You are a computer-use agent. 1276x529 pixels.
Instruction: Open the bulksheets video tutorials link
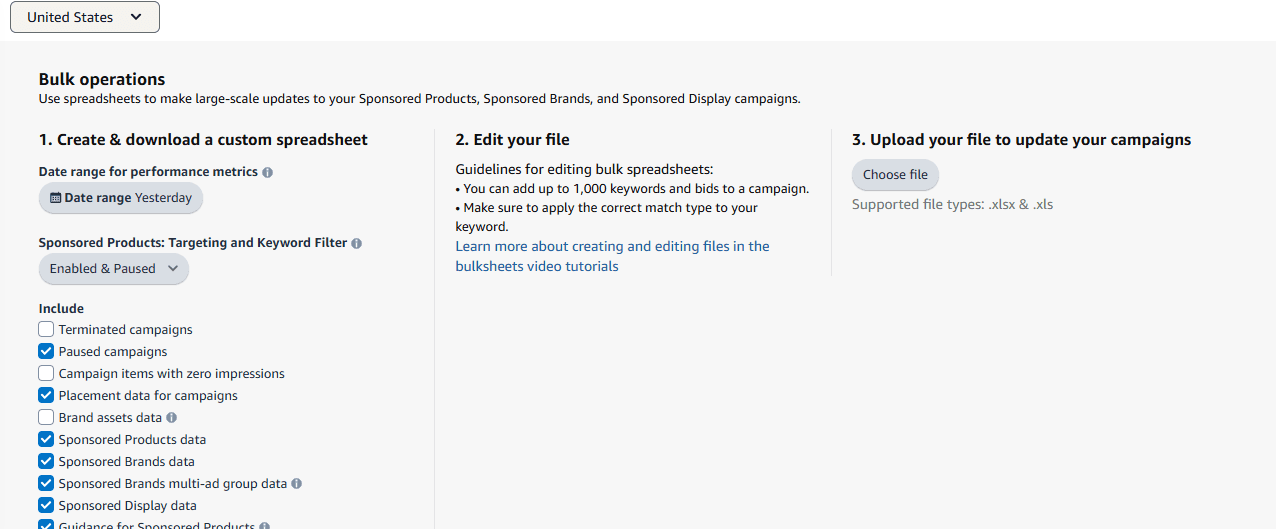pyautogui.click(x=612, y=256)
